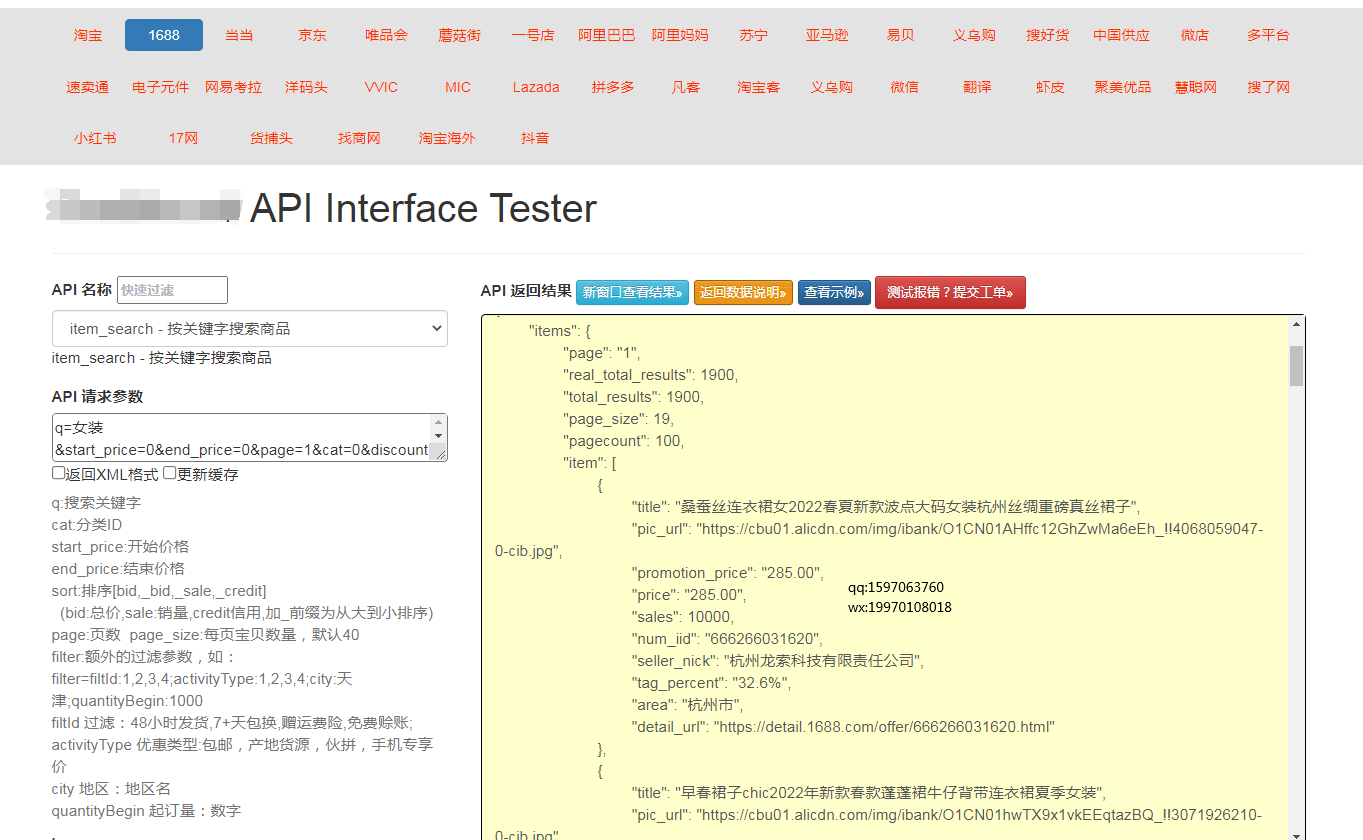Click the result panel scrollbar thumb
This screenshot has width=1363, height=840.
point(1296,366)
